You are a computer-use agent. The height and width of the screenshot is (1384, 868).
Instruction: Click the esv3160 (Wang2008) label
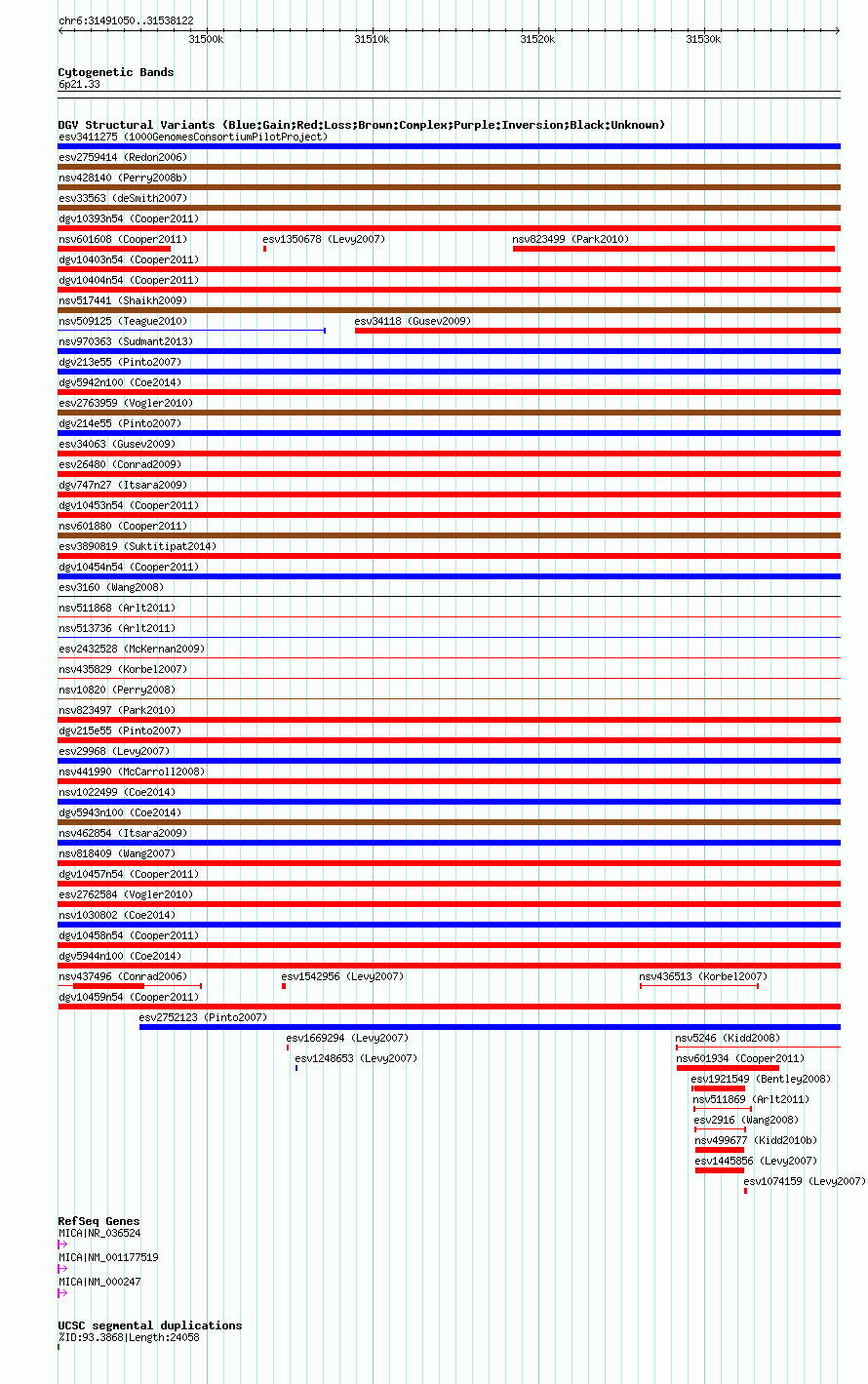click(111, 587)
